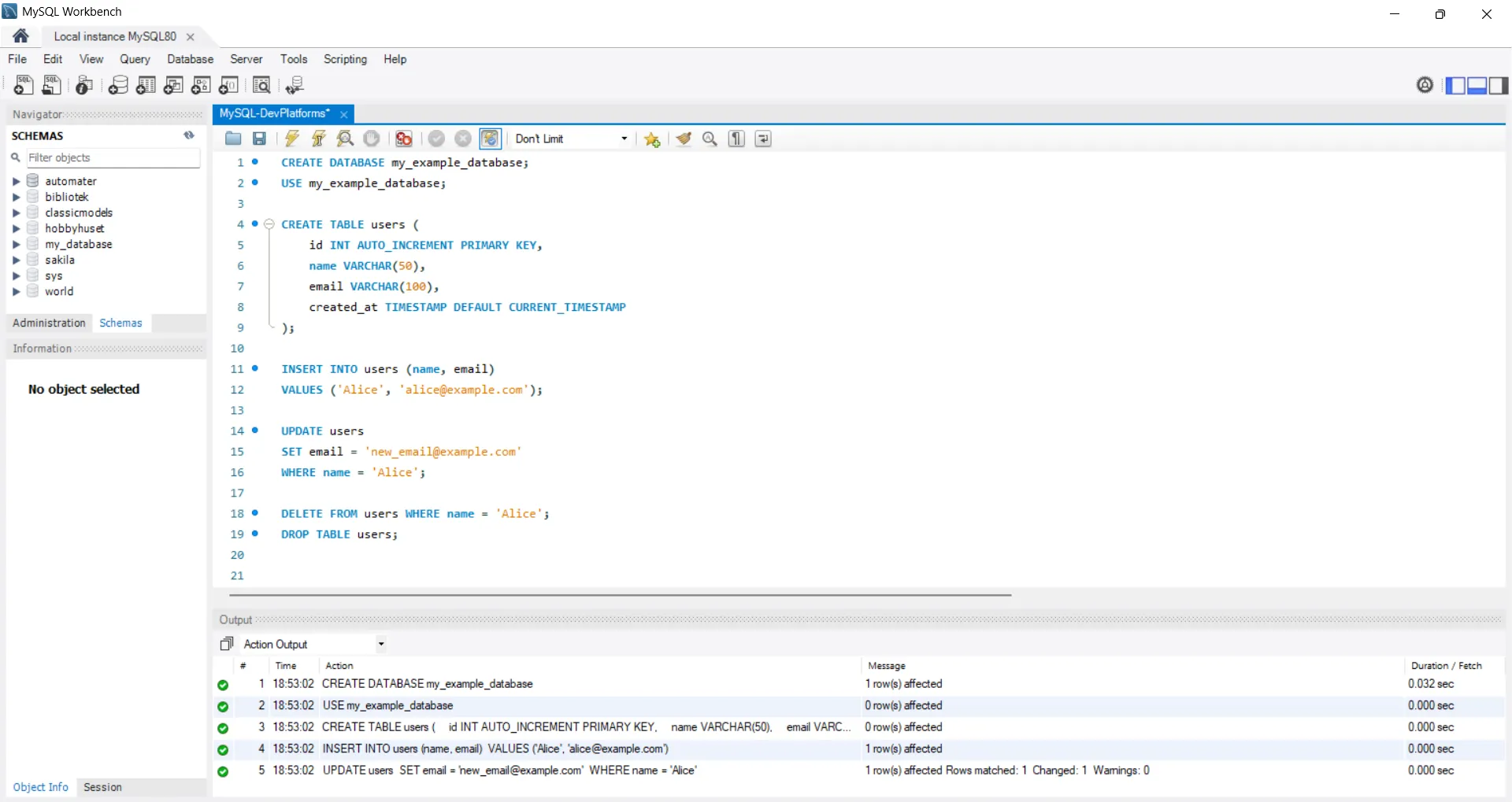Reconnect to DBMS toolbar icon
The image size is (1512, 802).
(295, 85)
